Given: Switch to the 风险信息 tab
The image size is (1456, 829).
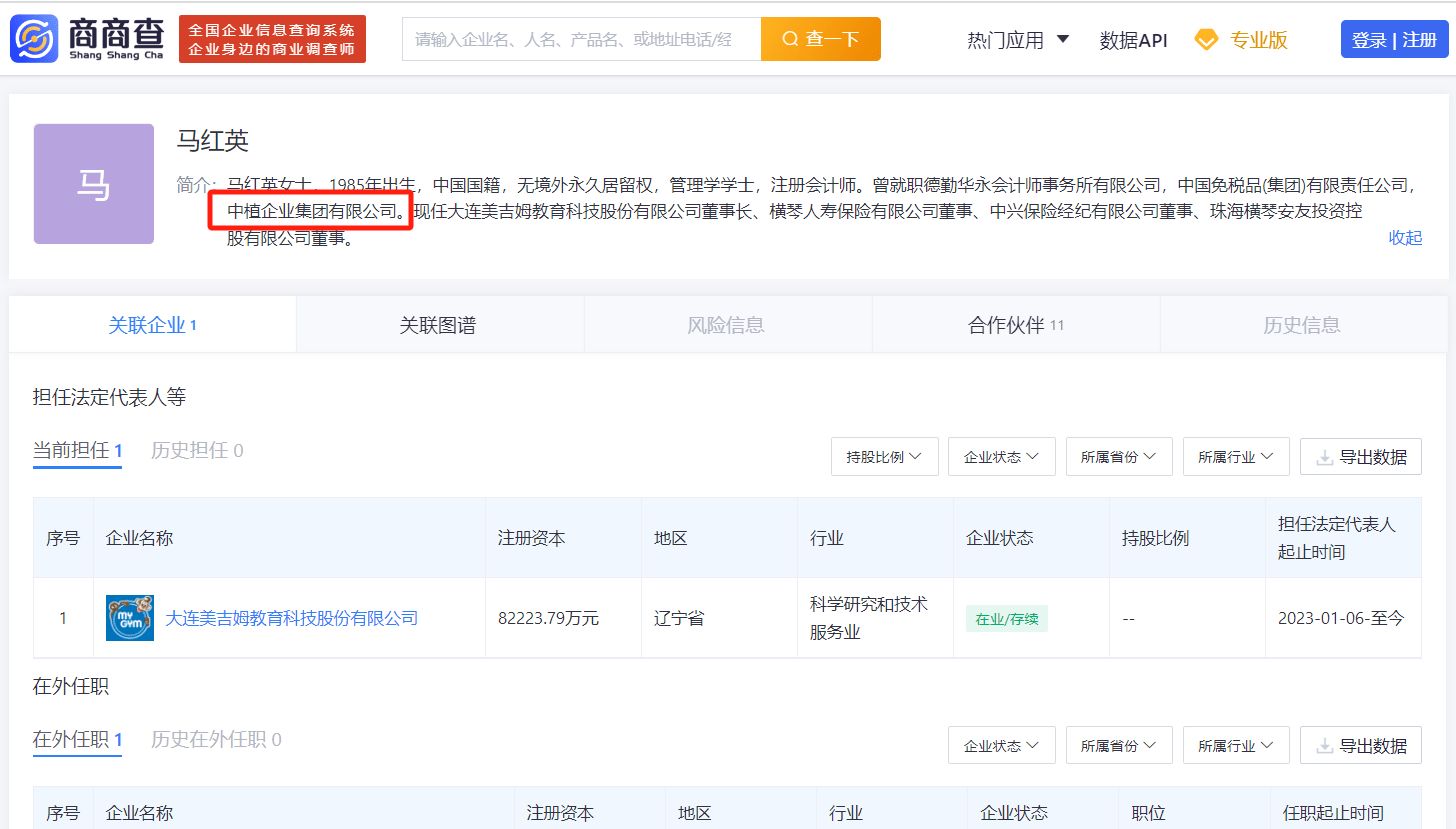Looking at the screenshot, I should coord(726,325).
